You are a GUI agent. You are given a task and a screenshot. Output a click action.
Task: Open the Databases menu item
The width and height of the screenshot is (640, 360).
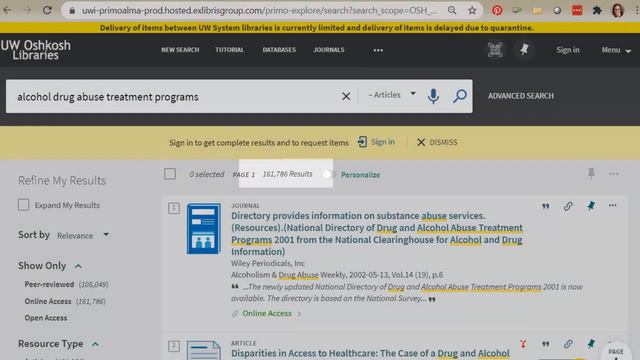pyautogui.click(x=279, y=50)
